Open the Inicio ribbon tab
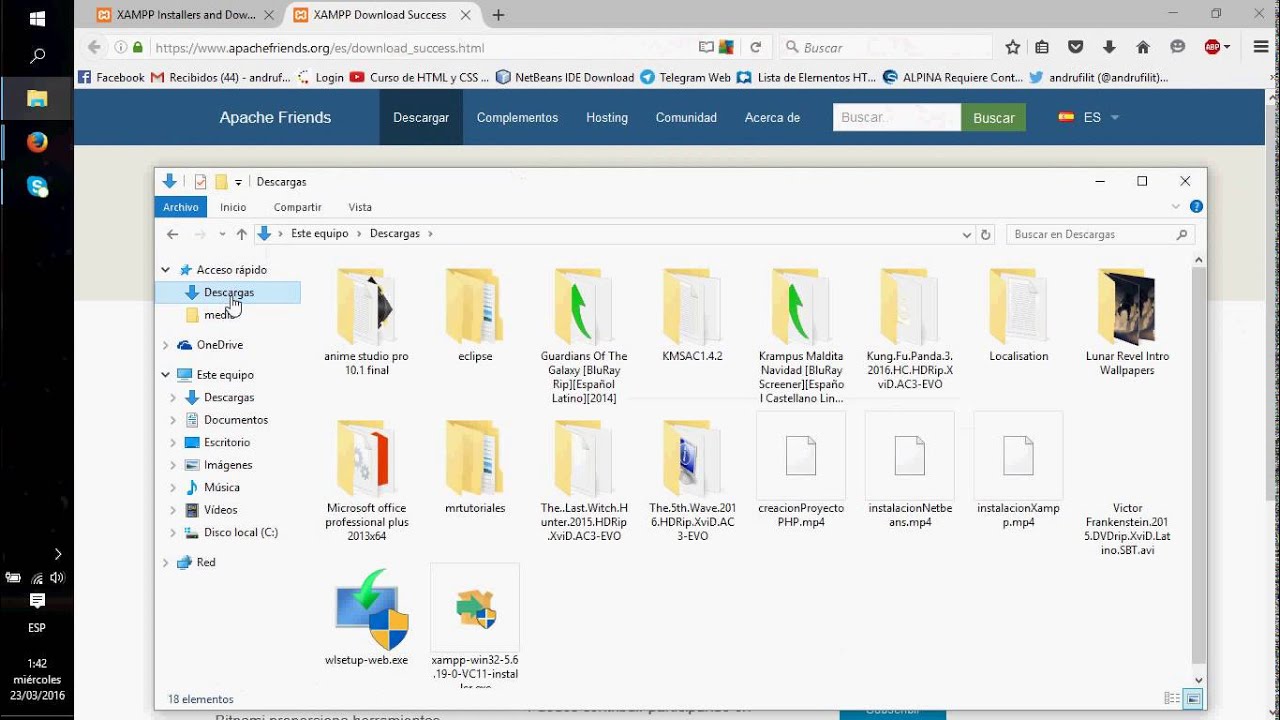This screenshot has height=720, width=1280. click(x=233, y=207)
